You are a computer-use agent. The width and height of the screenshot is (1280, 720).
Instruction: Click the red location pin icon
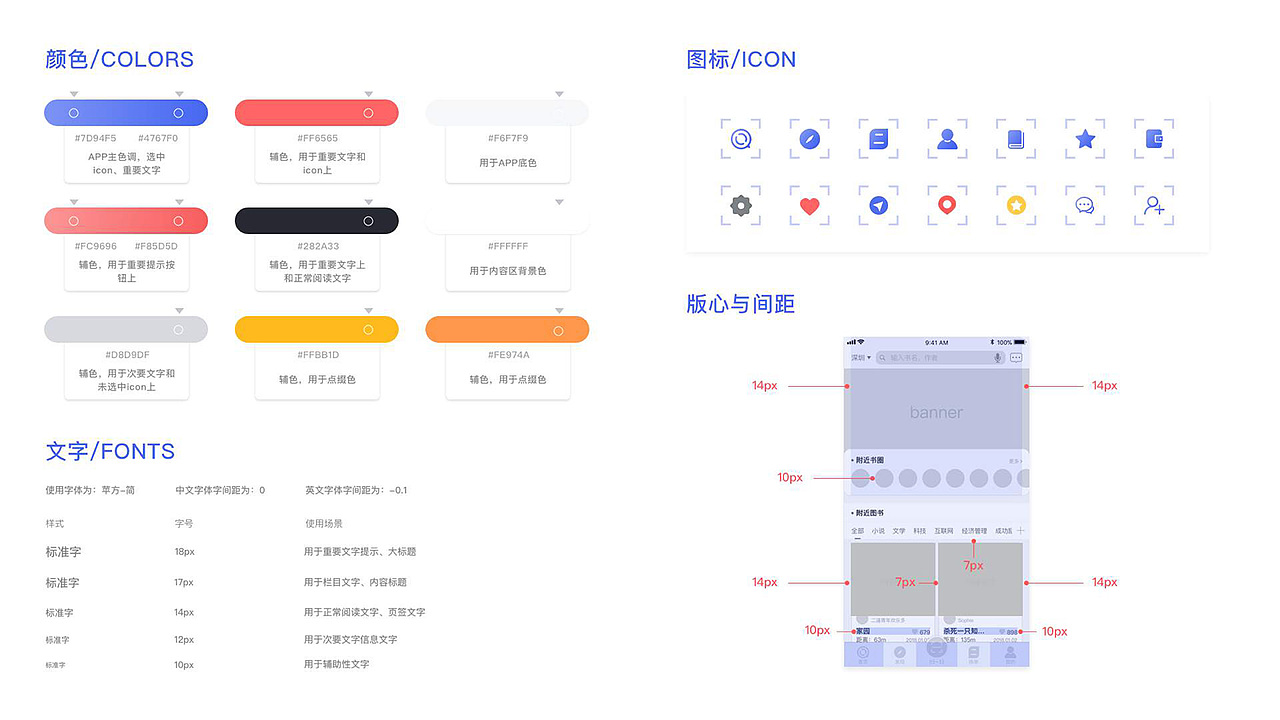tap(947, 205)
